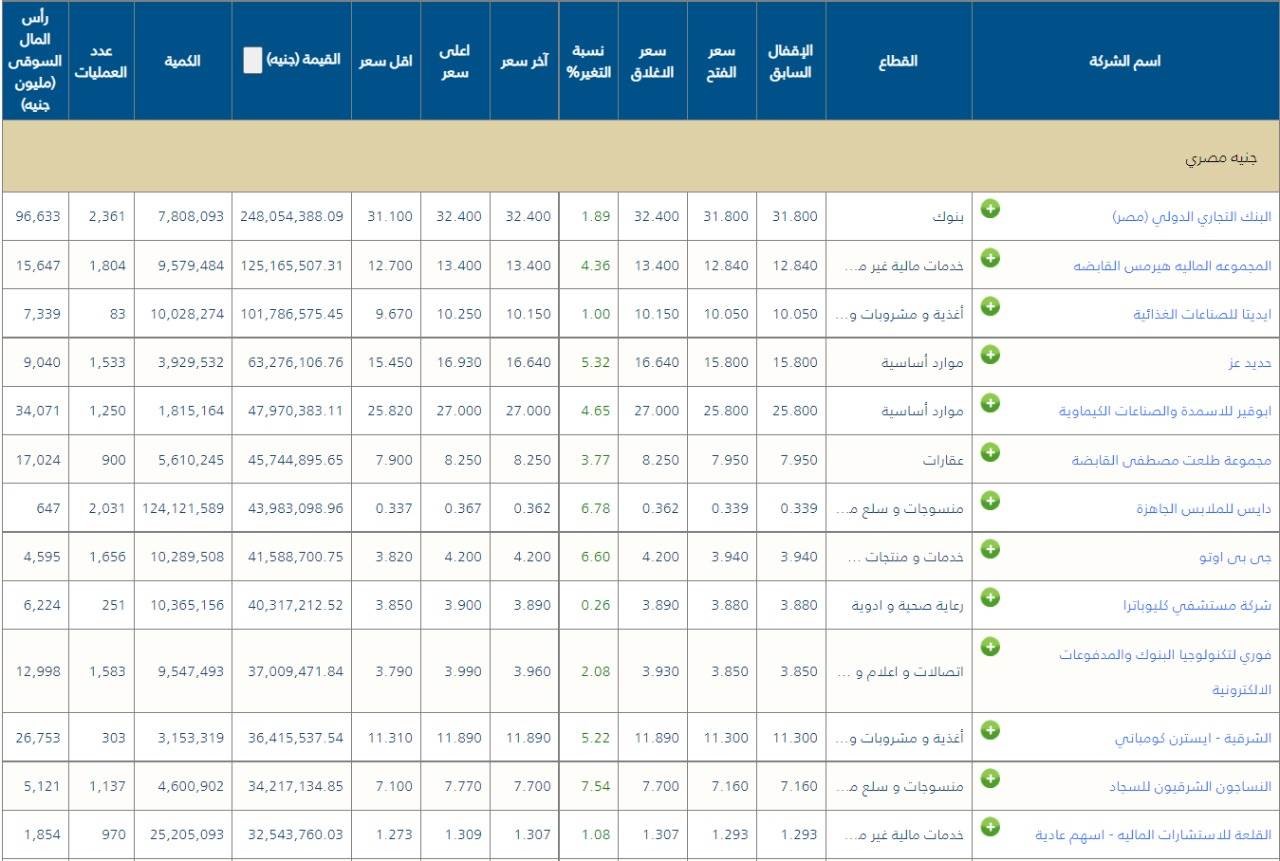Screen dimensions: 1280x861
Task: Open المجموعه الماليه هيرمس القابضه link
Action: click(1173, 266)
